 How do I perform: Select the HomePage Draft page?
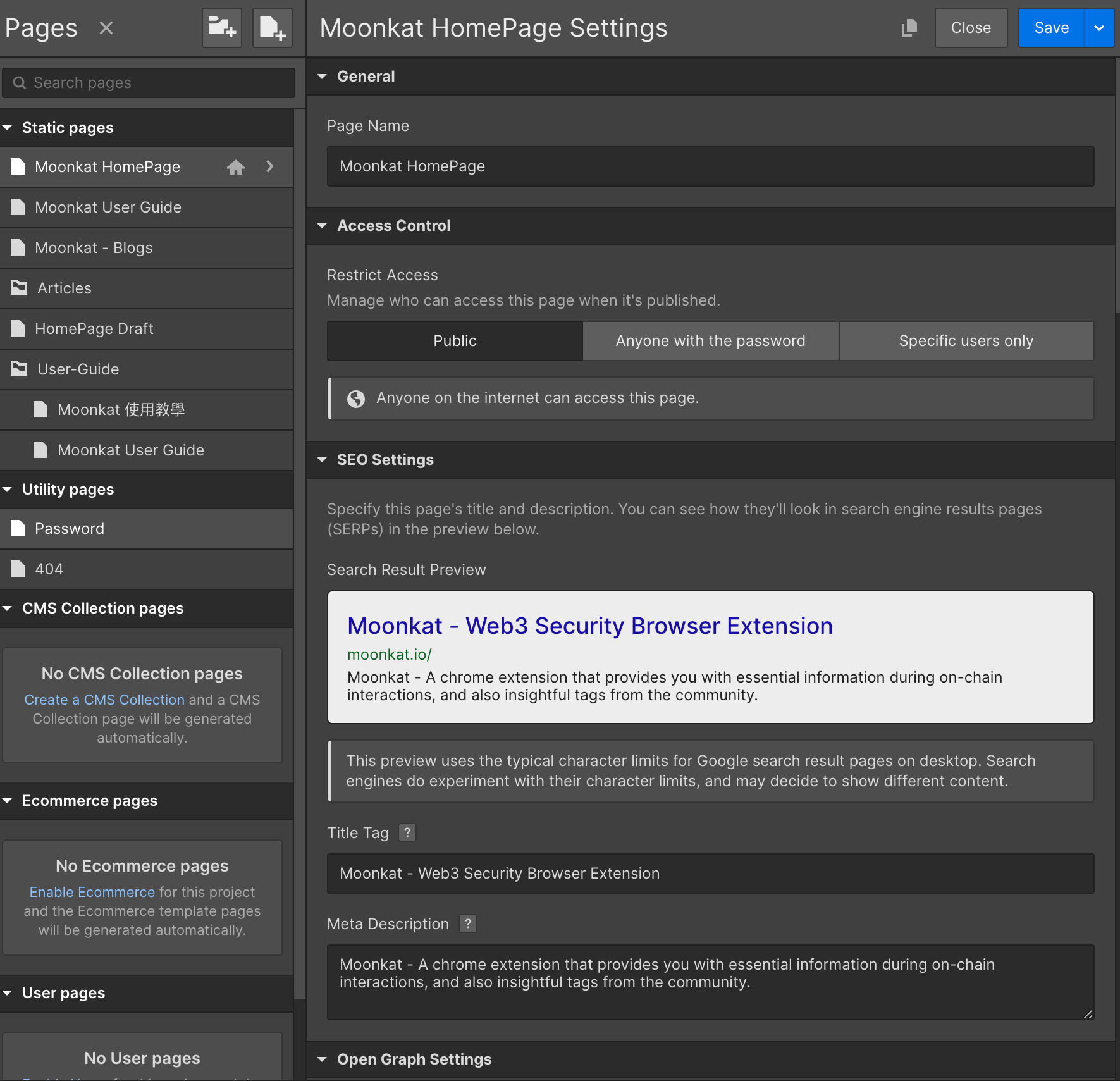pos(146,329)
